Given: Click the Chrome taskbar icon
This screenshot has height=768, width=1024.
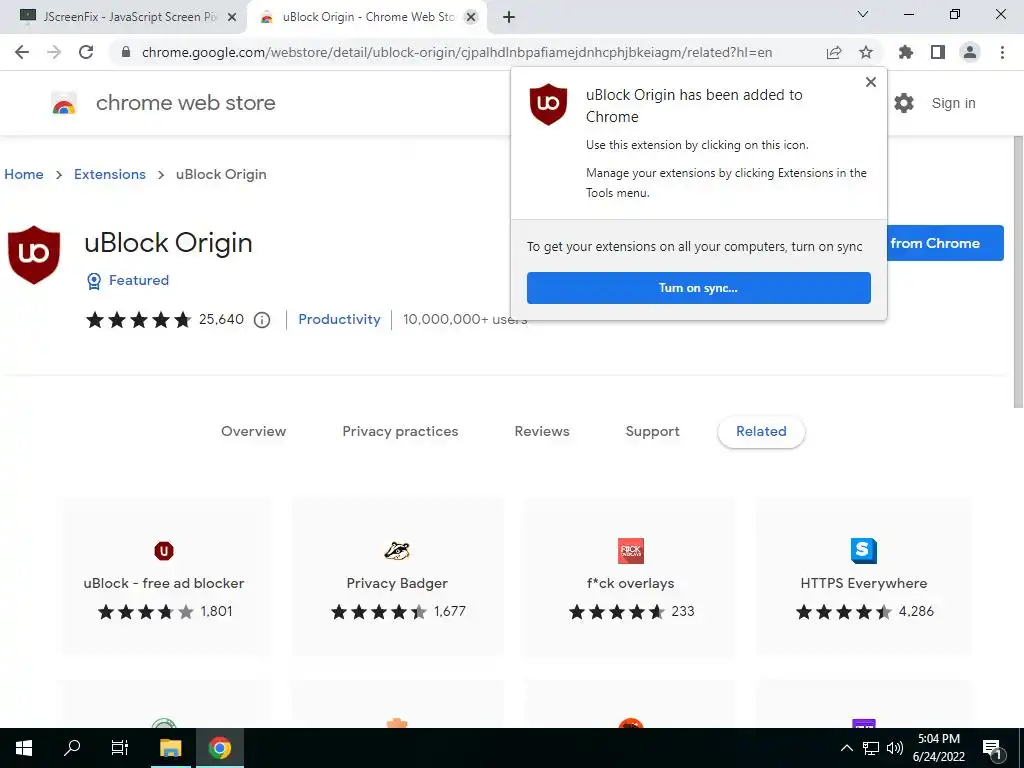Looking at the screenshot, I should tap(220, 748).
